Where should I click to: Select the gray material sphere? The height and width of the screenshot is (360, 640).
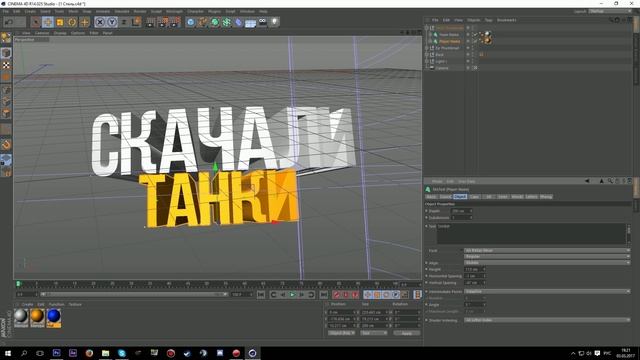pyautogui.click(x=21, y=316)
